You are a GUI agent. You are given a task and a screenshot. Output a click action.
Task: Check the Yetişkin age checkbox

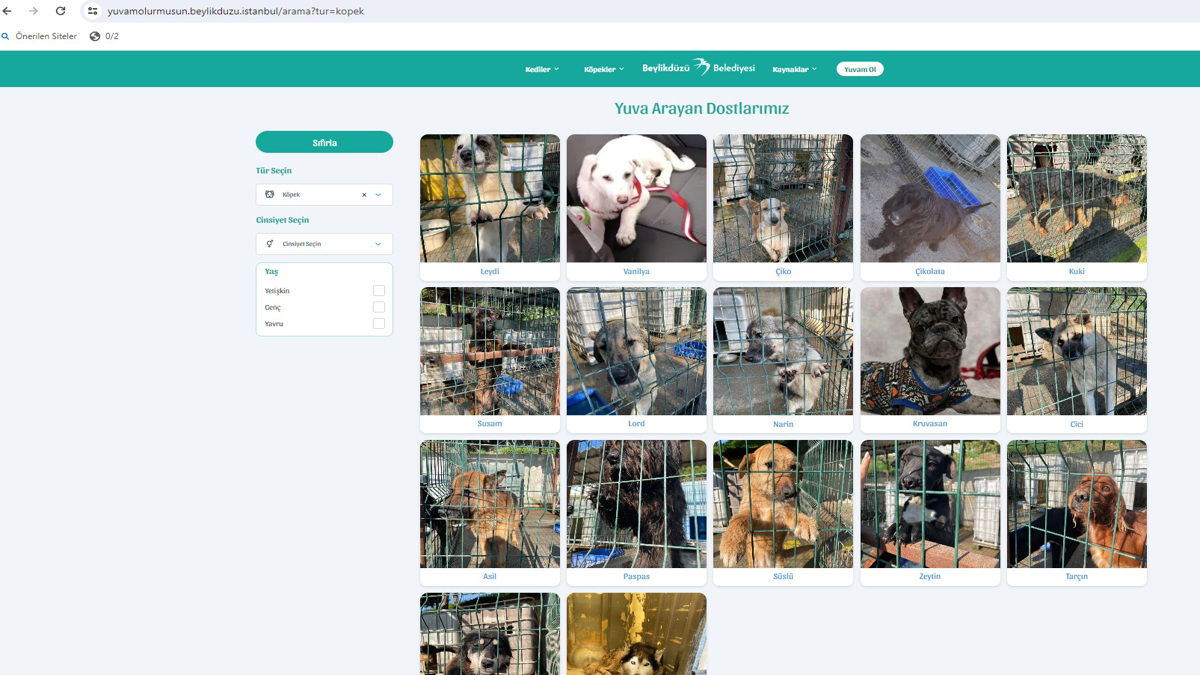(379, 291)
